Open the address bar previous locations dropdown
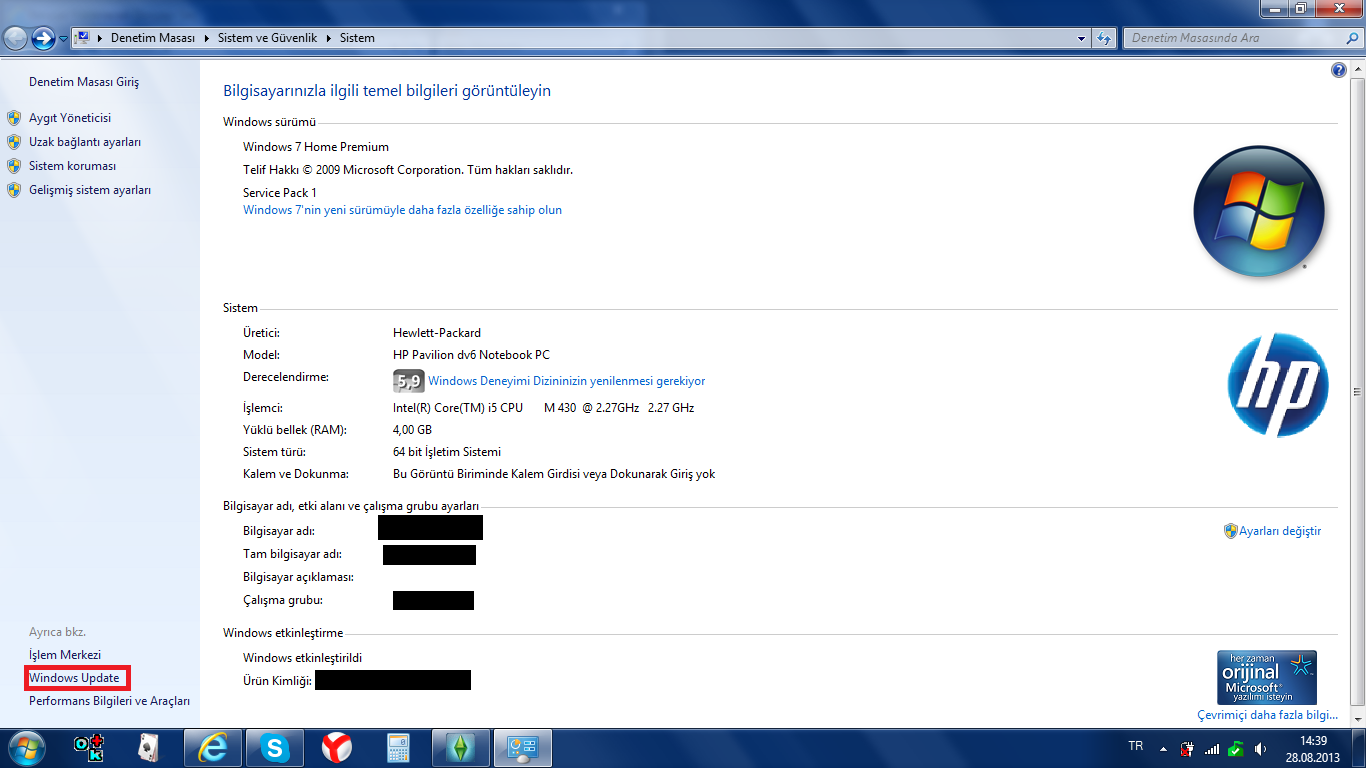This screenshot has width=1366, height=768. (x=1081, y=38)
